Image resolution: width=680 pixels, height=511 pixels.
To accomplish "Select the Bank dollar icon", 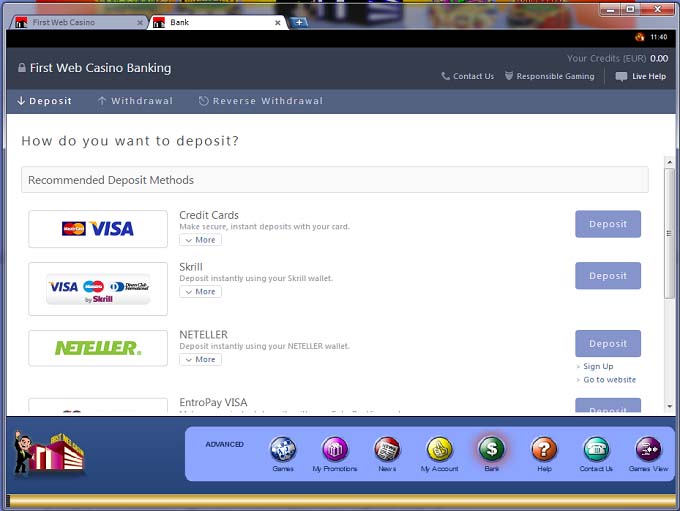I will (x=491, y=449).
